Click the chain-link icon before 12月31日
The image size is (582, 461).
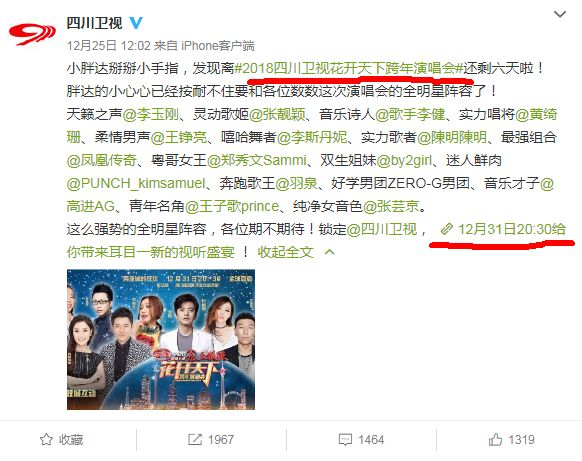pos(447,229)
